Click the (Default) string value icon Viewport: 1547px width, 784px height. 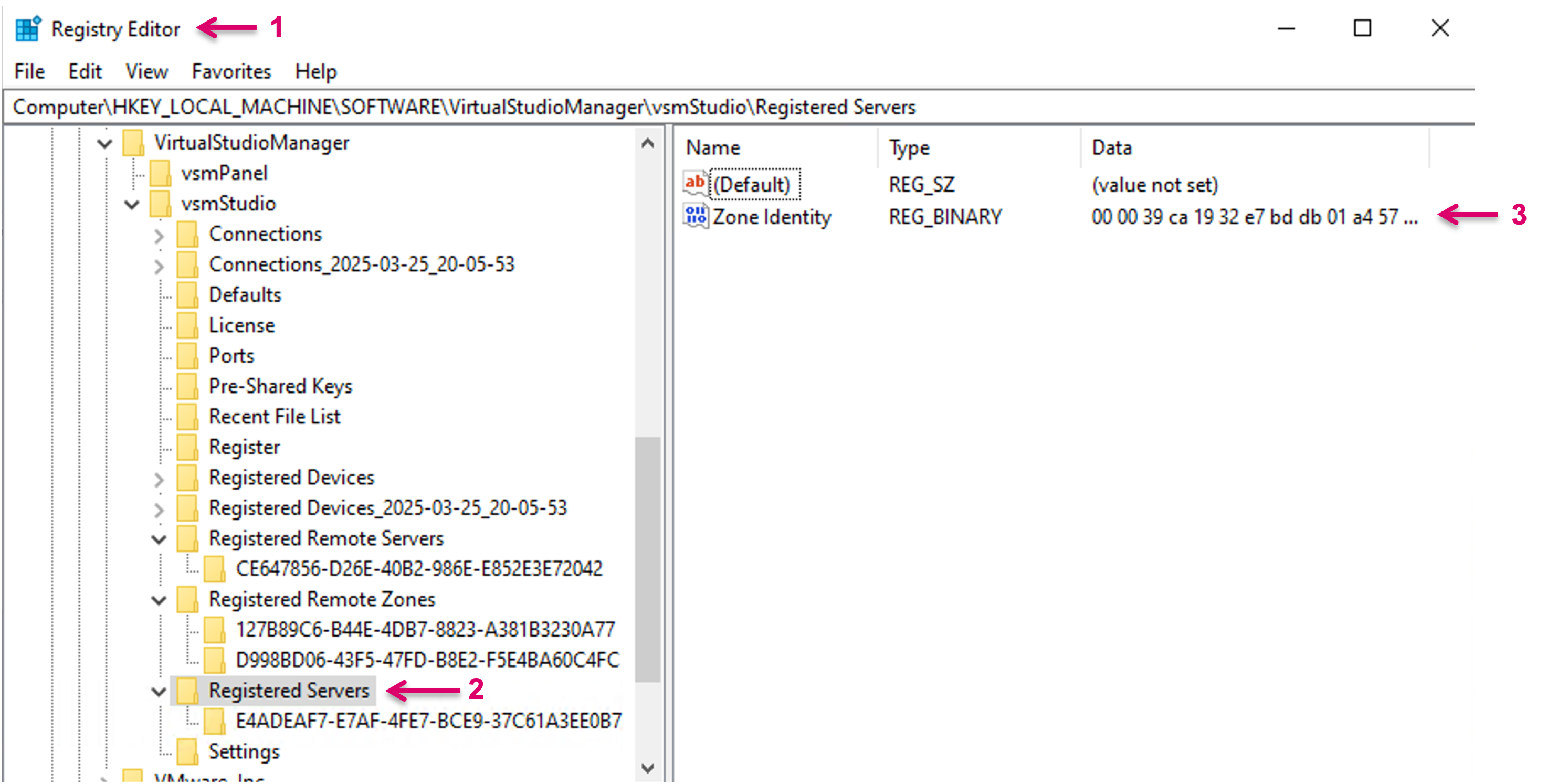696,184
